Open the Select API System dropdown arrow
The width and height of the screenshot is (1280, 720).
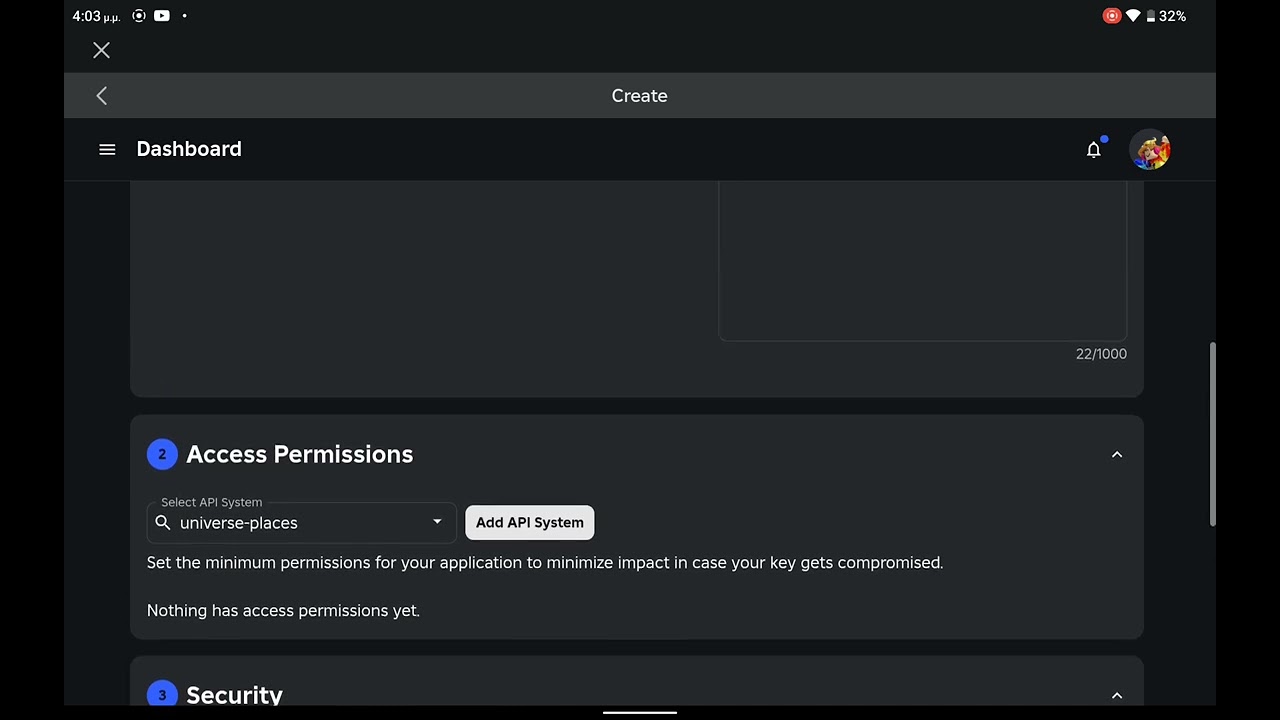(437, 522)
